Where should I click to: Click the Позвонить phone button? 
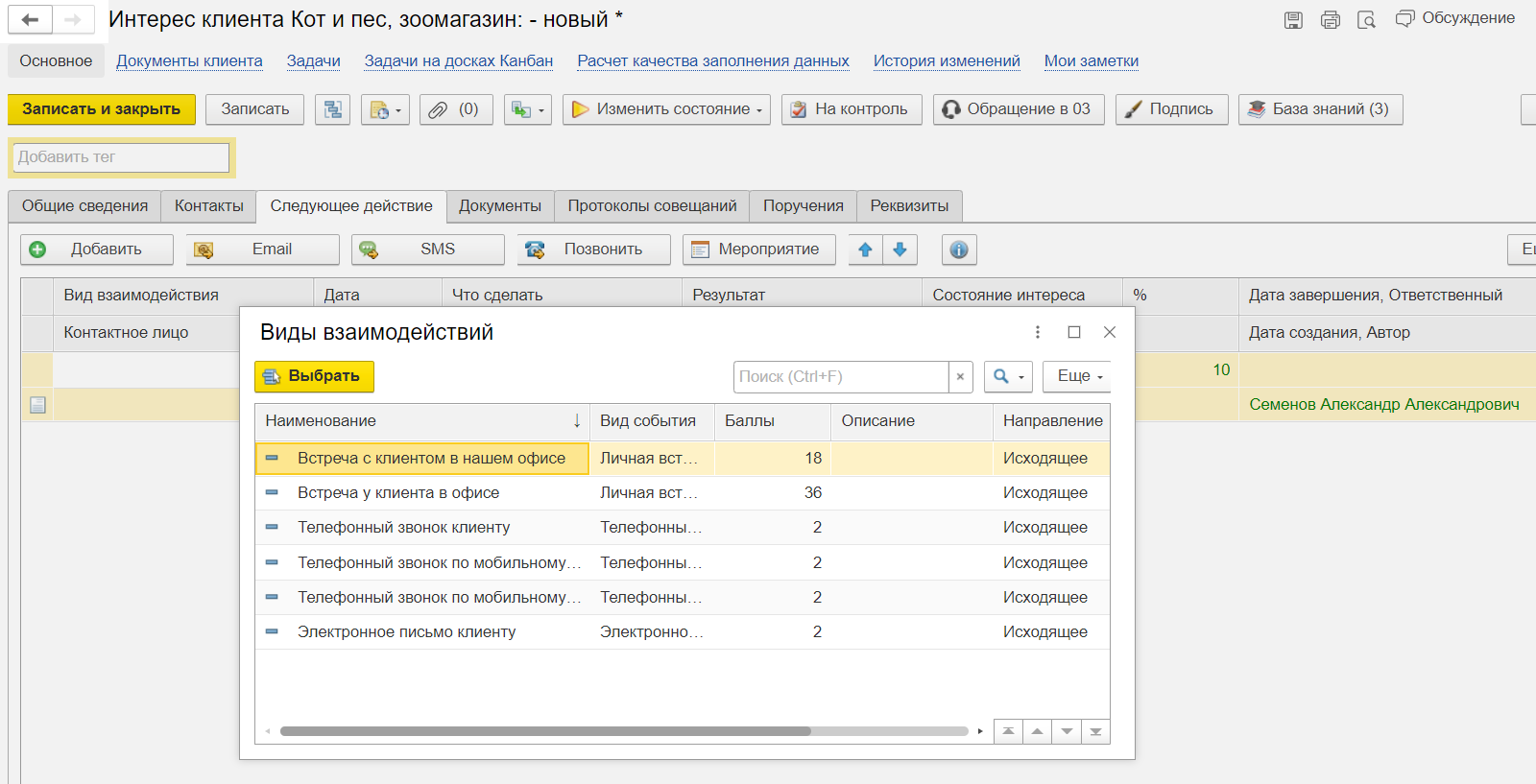point(594,249)
